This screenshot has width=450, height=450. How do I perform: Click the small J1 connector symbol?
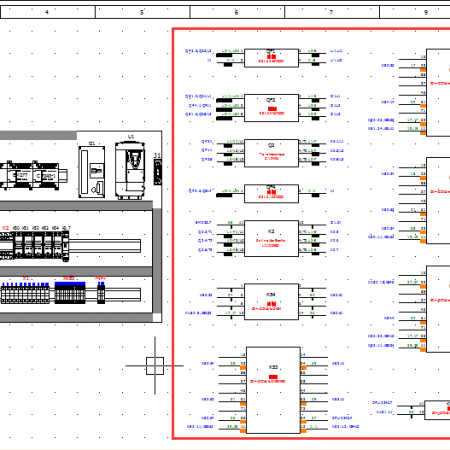pyautogui.click(x=158, y=172)
